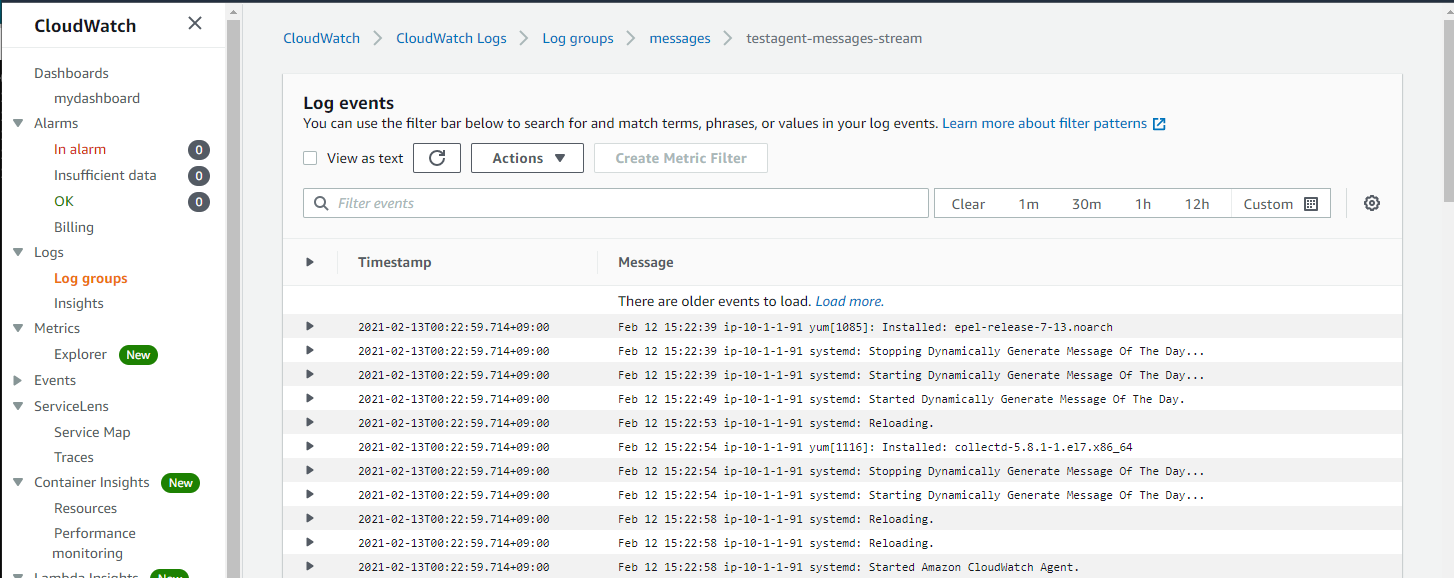Close the CloudWatch navigation sidebar
The height and width of the screenshot is (578, 1454).
click(x=194, y=22)
